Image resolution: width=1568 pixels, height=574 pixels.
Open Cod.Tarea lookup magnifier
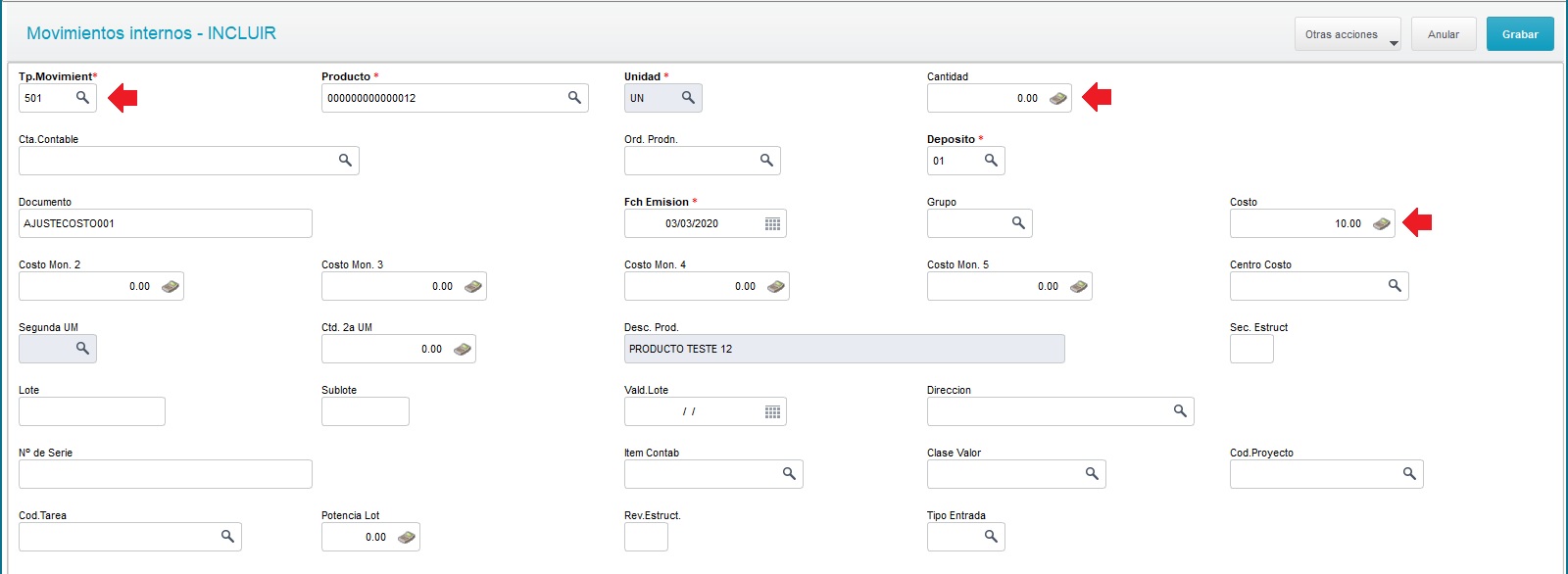227,536
